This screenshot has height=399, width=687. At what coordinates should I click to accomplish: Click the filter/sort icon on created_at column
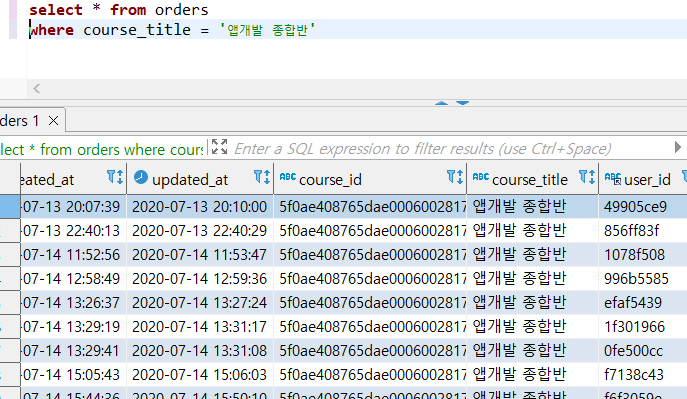(115, 177)
